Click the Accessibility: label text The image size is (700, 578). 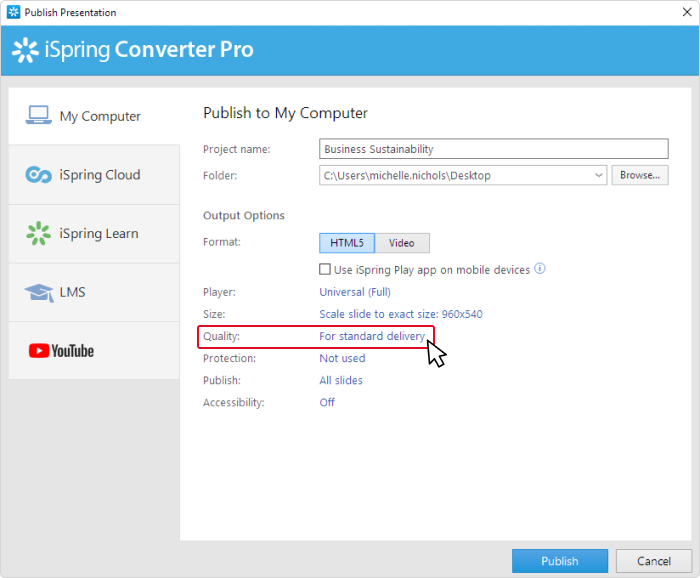point(233,403)
